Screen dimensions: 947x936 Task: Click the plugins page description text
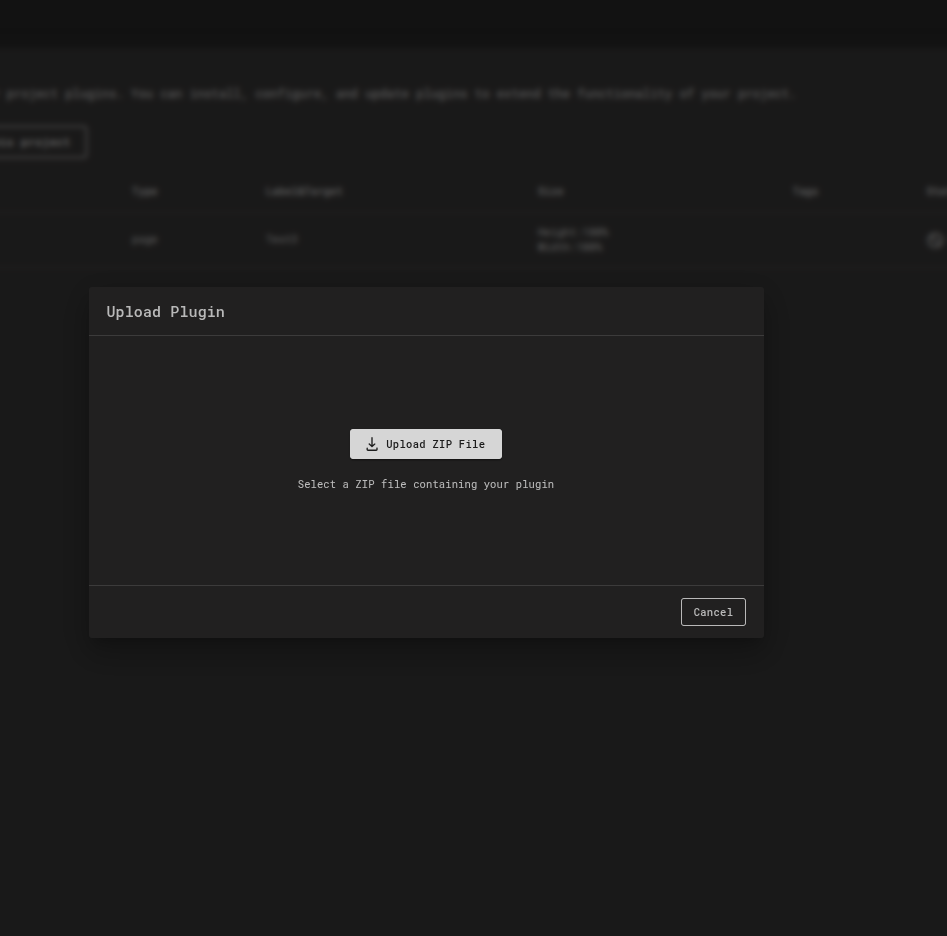398,93
